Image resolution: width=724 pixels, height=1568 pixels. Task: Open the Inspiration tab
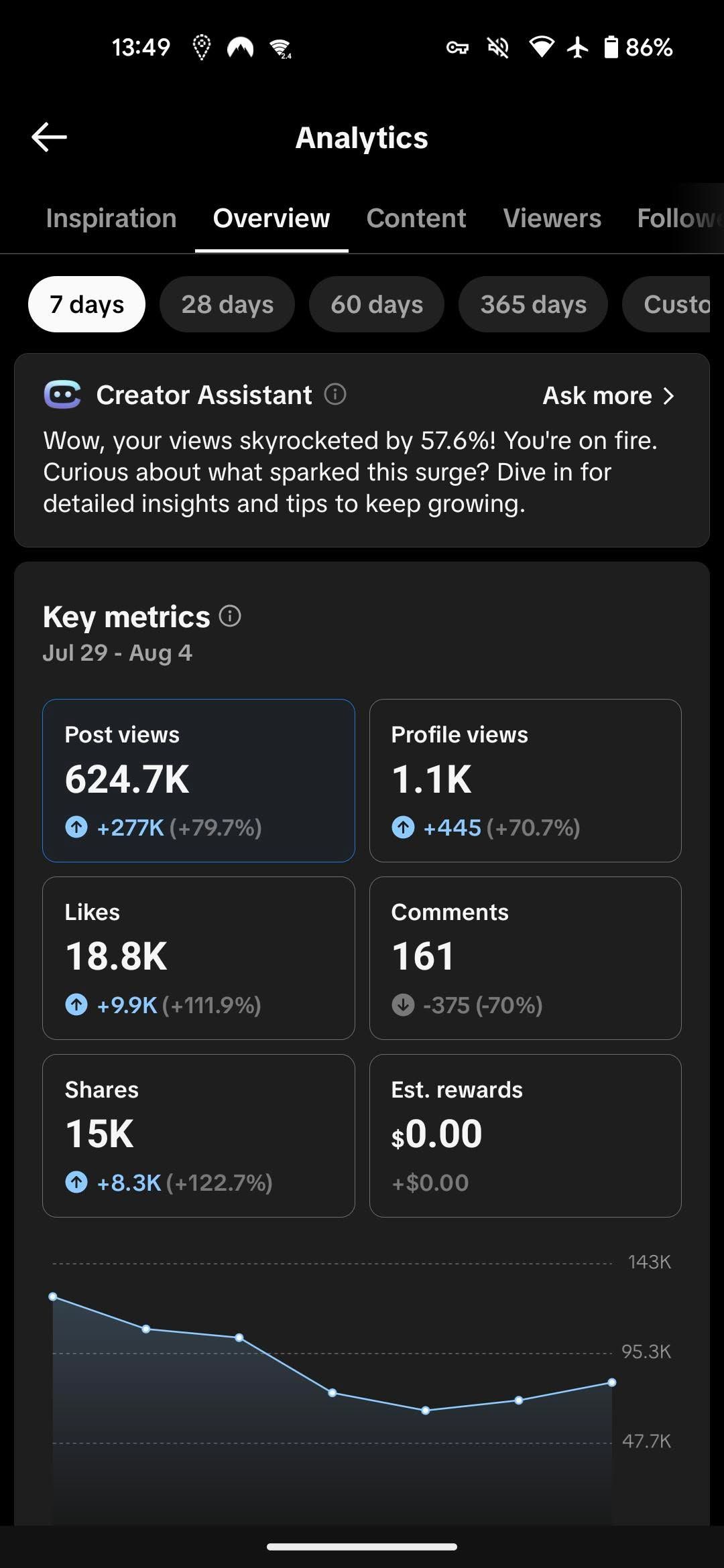coord(111,218)
